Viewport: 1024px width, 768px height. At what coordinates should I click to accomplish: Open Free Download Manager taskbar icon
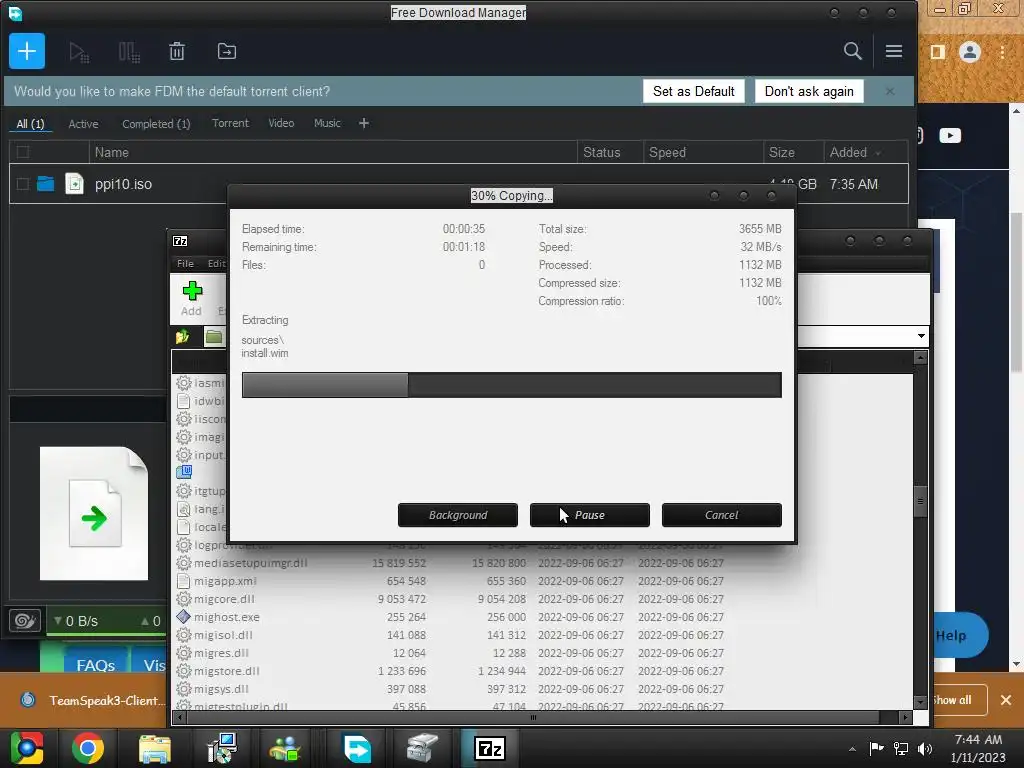pos(357,748)
